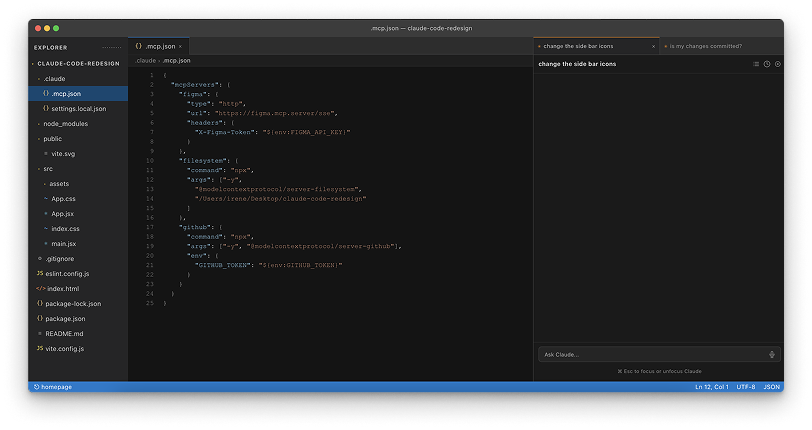Open vite.config.js in the explorer
This screenshot has height=430, width=812.
[78, 349]
